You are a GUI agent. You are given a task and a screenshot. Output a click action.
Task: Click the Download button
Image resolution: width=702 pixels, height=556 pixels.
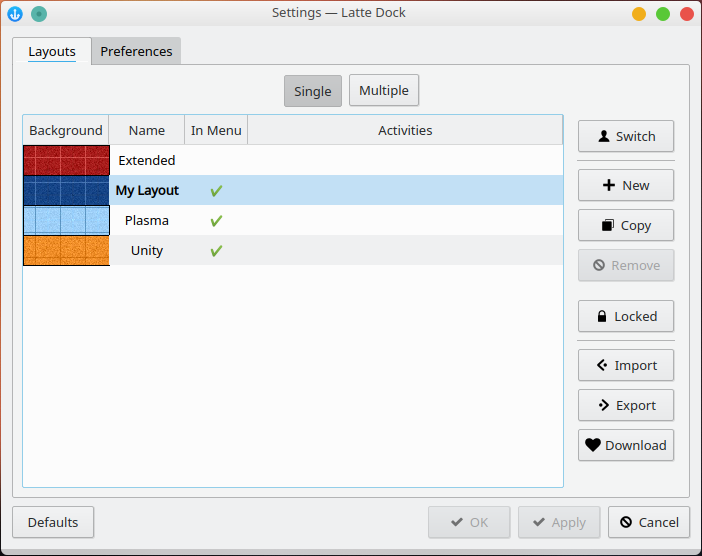pyautogui.click(x=626, y=445)
